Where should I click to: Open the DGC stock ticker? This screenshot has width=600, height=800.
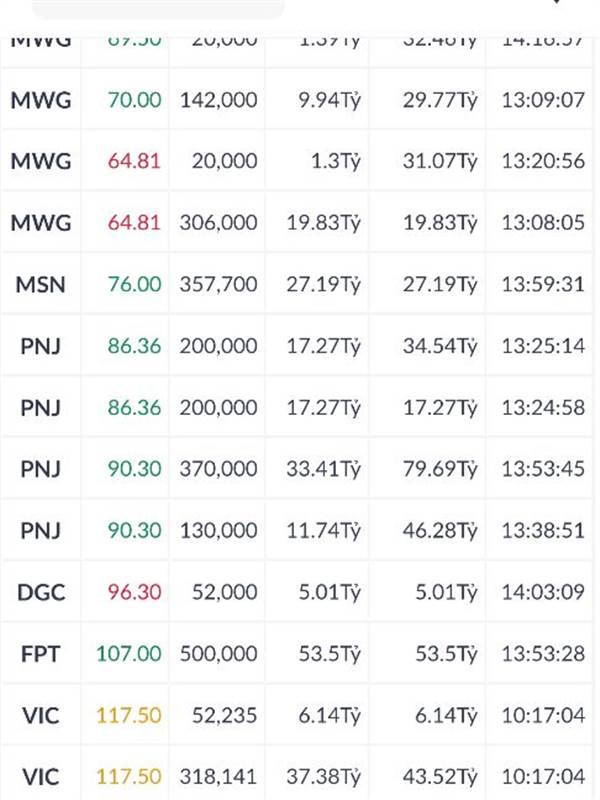click(x=41, y=592)
